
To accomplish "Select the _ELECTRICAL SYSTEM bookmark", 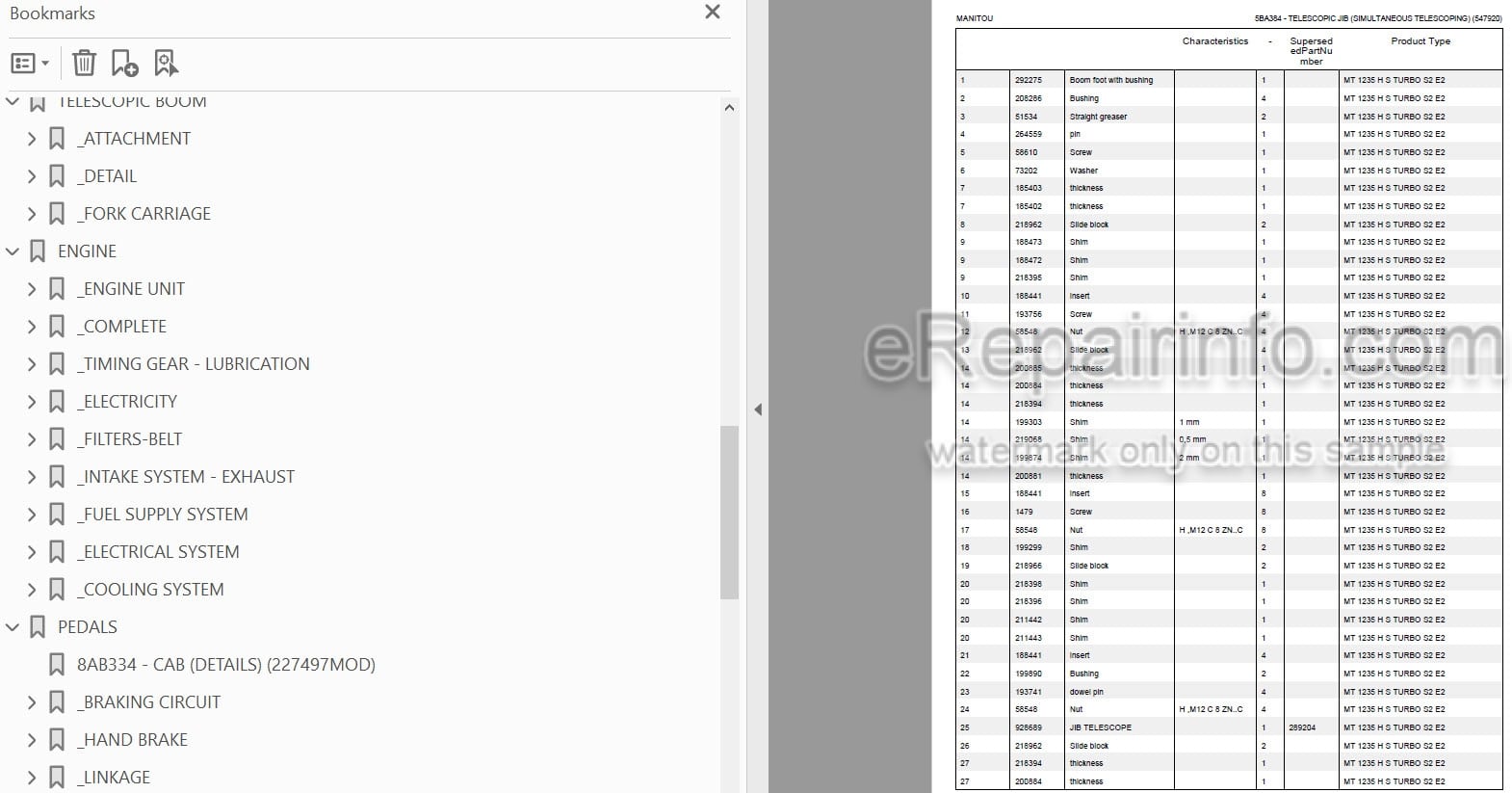I will [158, 552].
